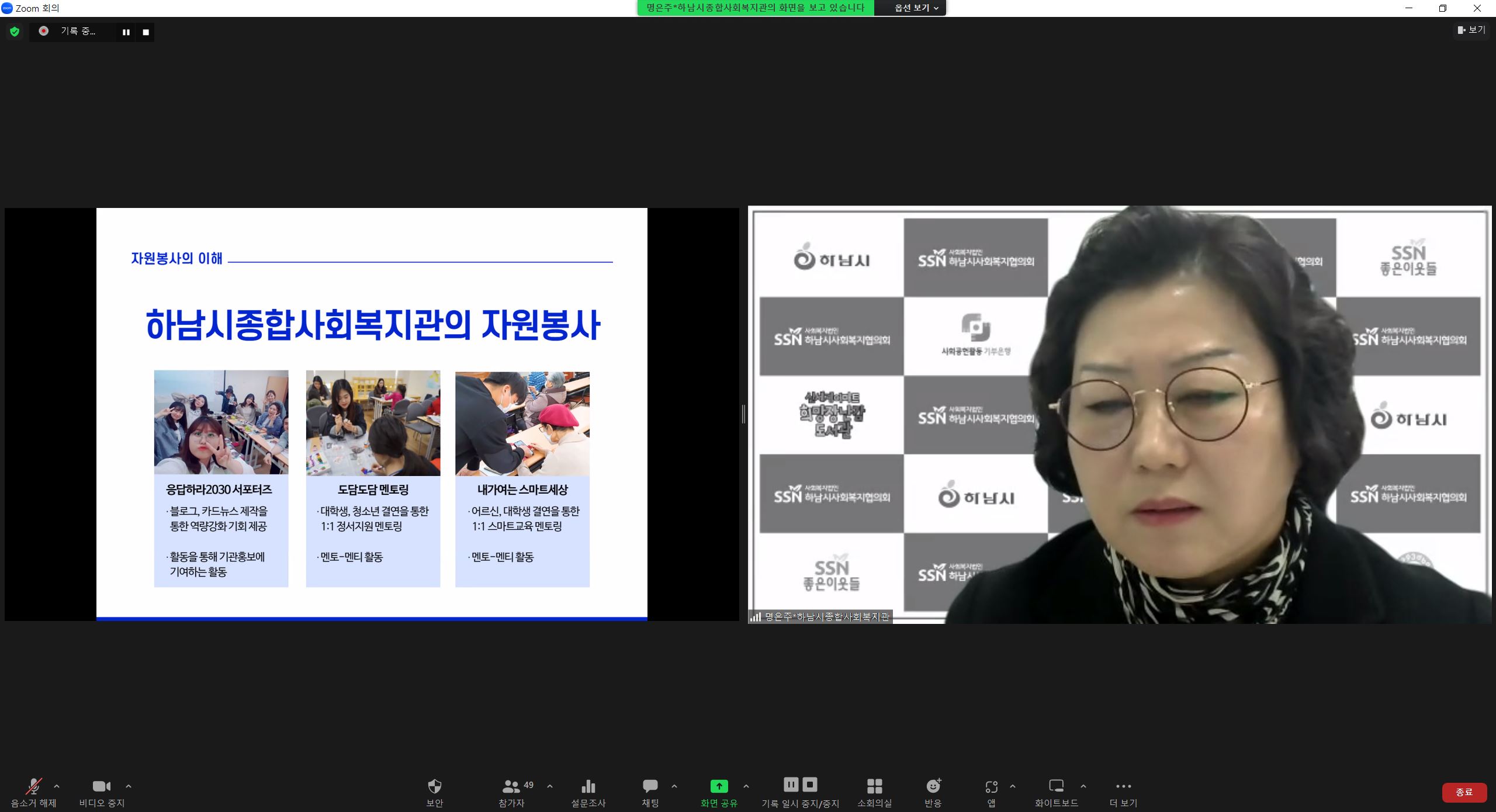
Task: Open the 화이트보드 whiteboard icon
Action: tap(1056, 786)
